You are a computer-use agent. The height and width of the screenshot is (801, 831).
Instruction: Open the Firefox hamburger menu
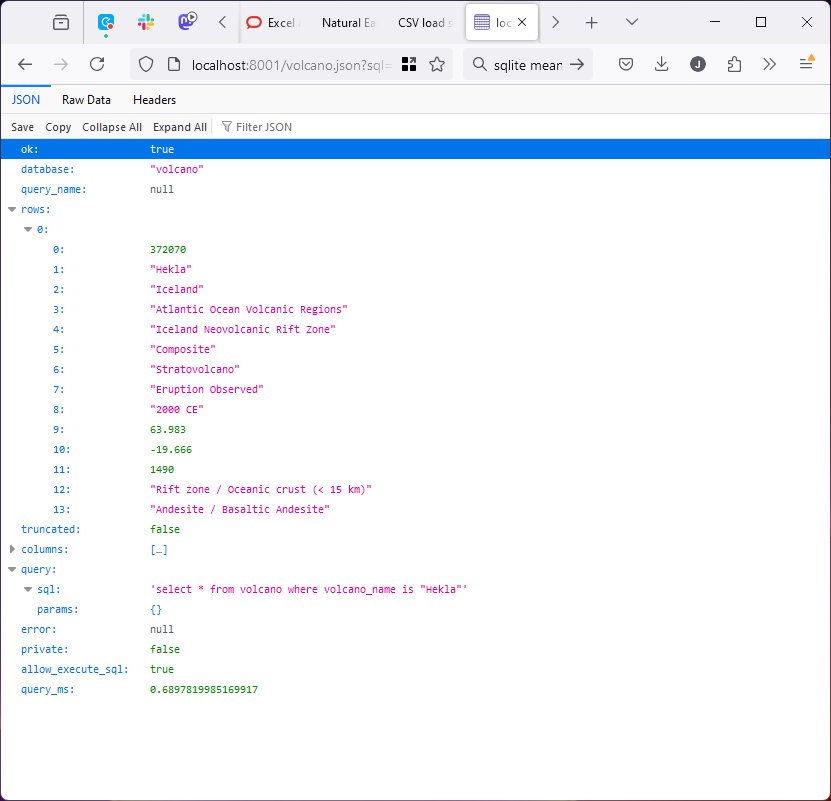coord(806,64)
